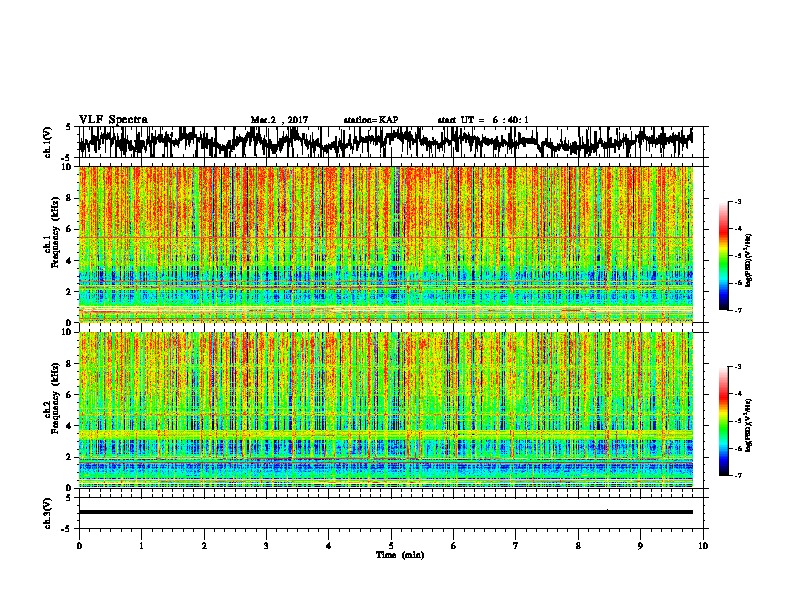Screen dimensions: 792x612
Task: Click the "ch.3(V)" axis label
Action: (48, 514)
